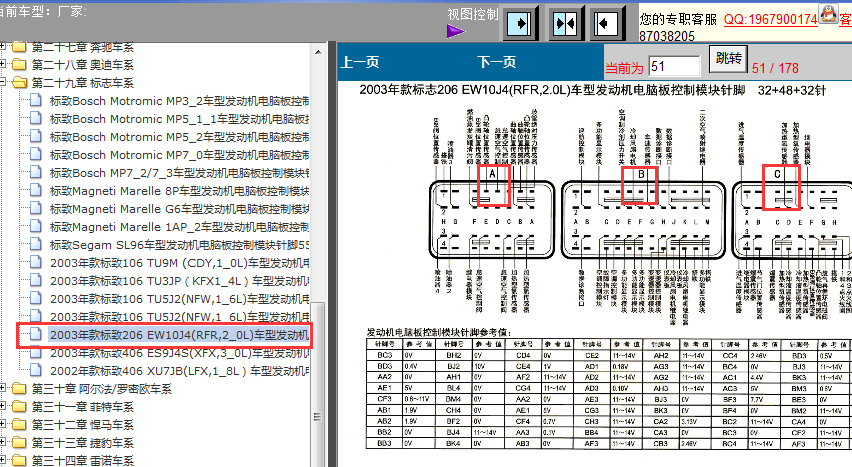The height and width of the screenshot is (467, 852).
Task: Open 2002年款标致406 XU7JB document
Action: 179,371
